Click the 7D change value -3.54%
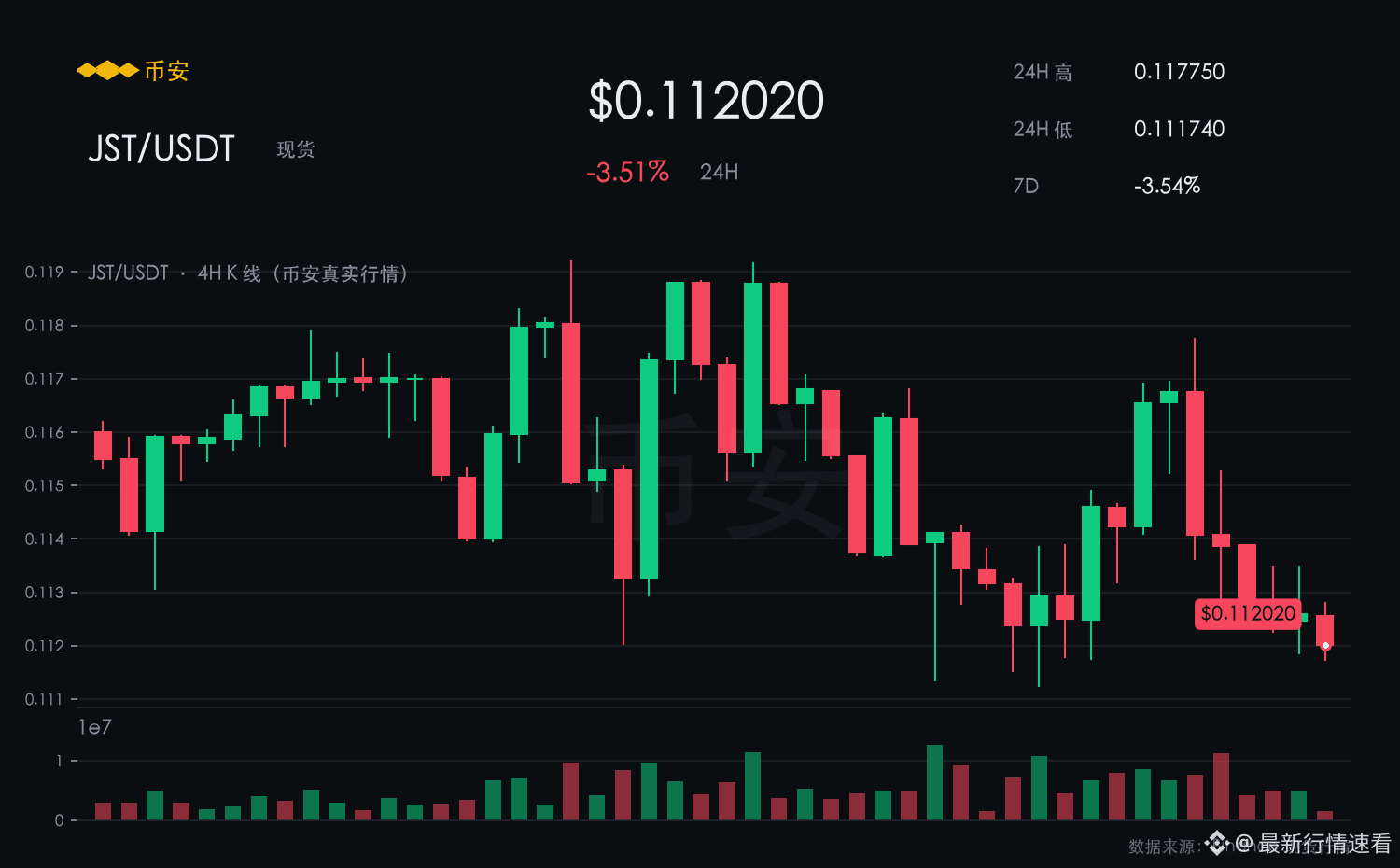The image size is (1400, 868). coord(1167,186)
